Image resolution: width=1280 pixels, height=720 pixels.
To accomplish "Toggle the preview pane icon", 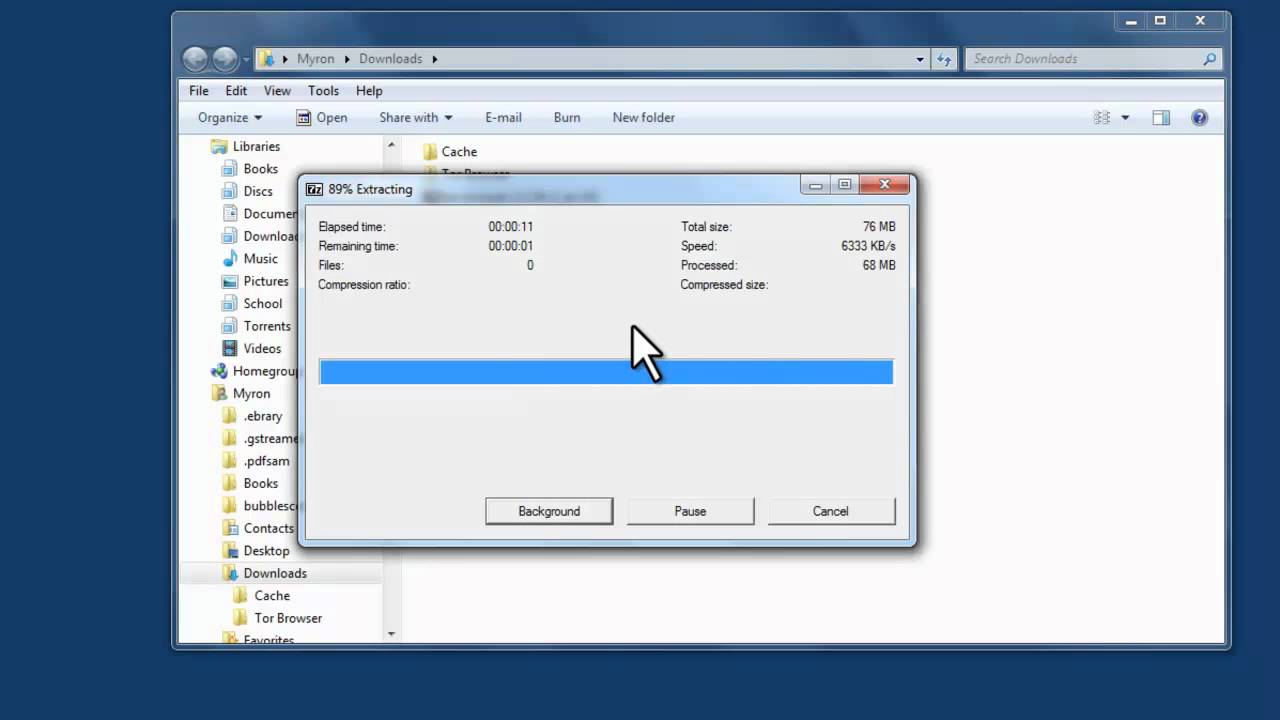I will click(x=1161, y=117).
